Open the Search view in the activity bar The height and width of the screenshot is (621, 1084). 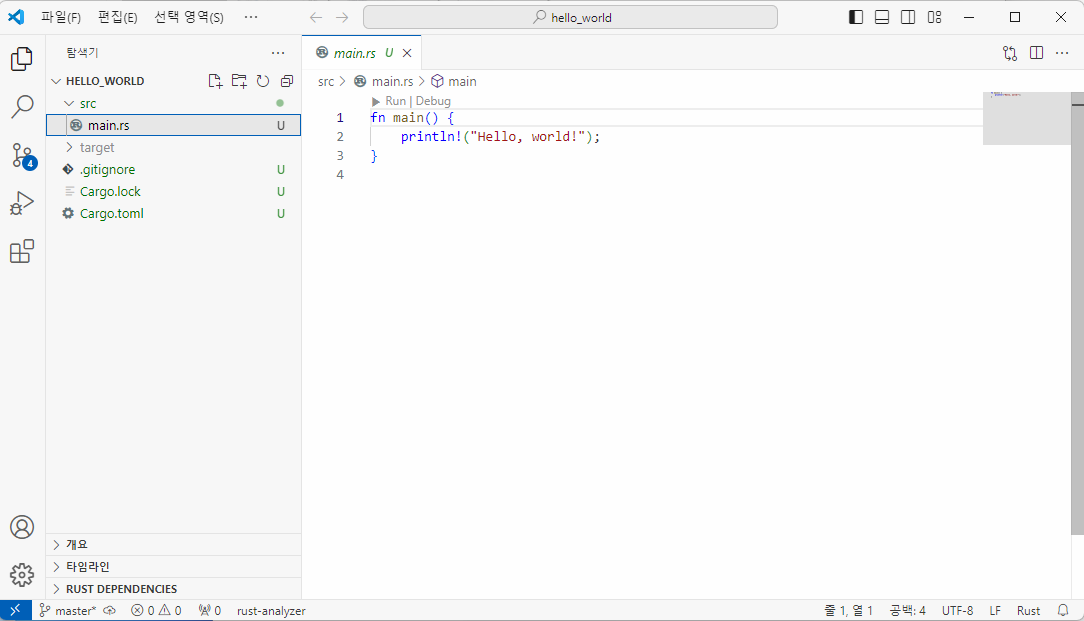(x=22, y=106)
